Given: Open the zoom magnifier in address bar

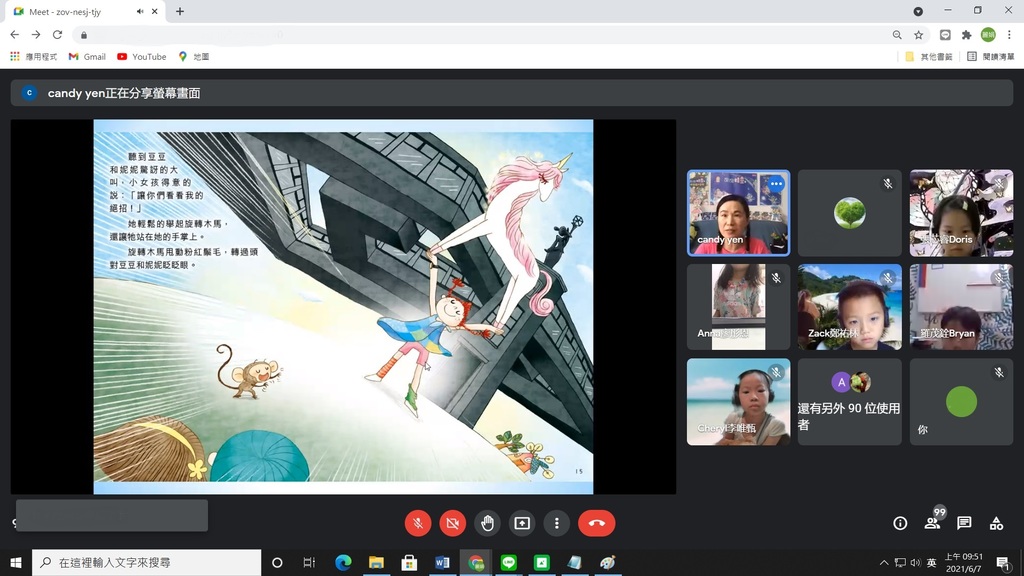Looking at the screenshot, I should coord(897,35).
